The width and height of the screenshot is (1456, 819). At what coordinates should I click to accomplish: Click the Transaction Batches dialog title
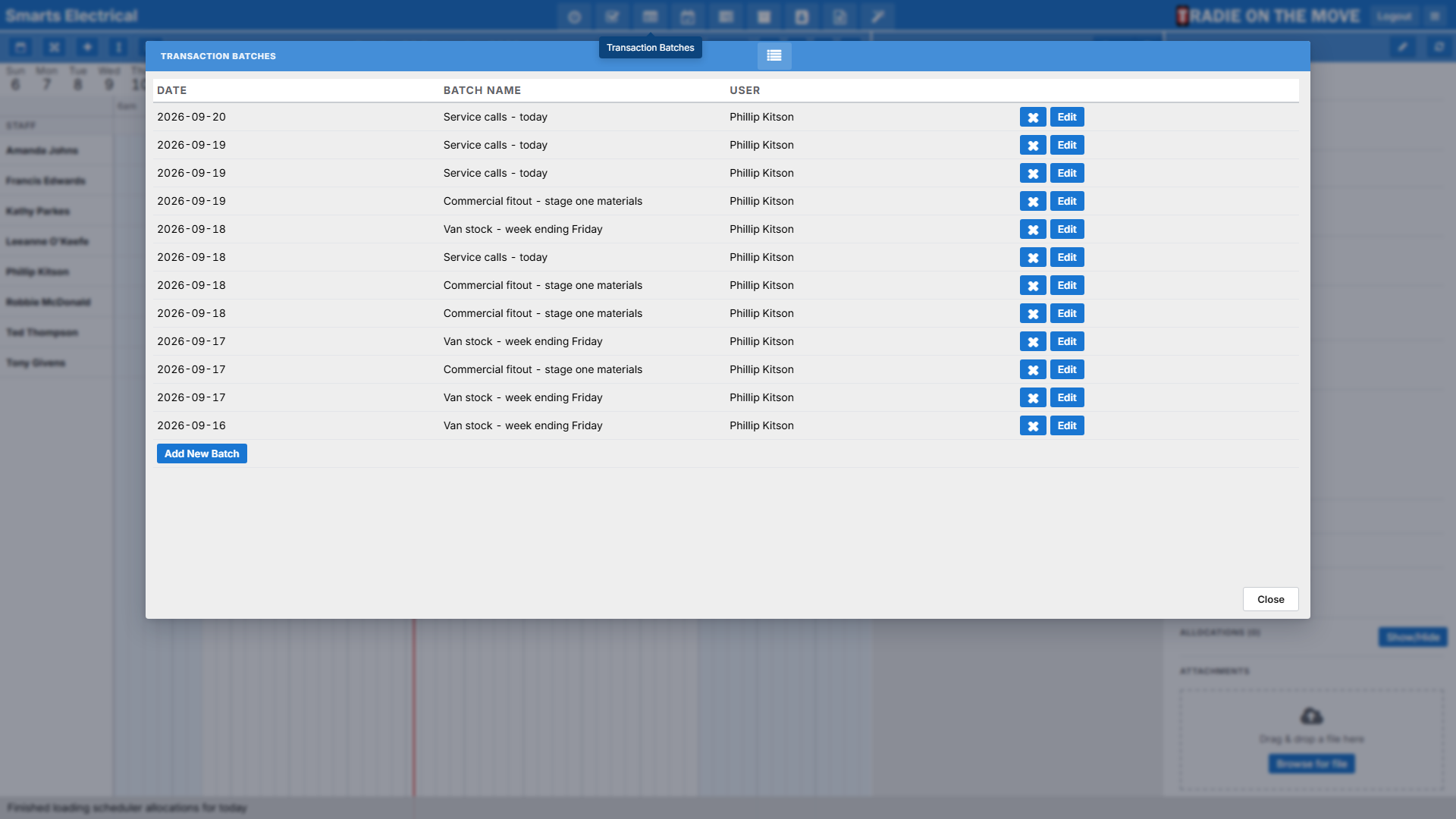click(218, 56)
